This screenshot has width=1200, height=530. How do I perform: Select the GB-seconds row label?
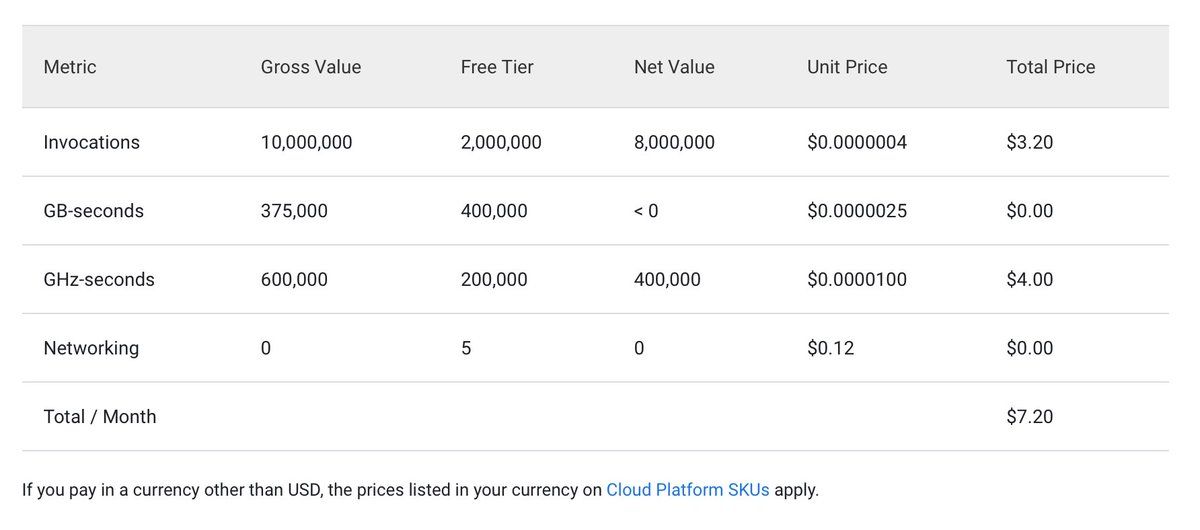pos(94,211)
